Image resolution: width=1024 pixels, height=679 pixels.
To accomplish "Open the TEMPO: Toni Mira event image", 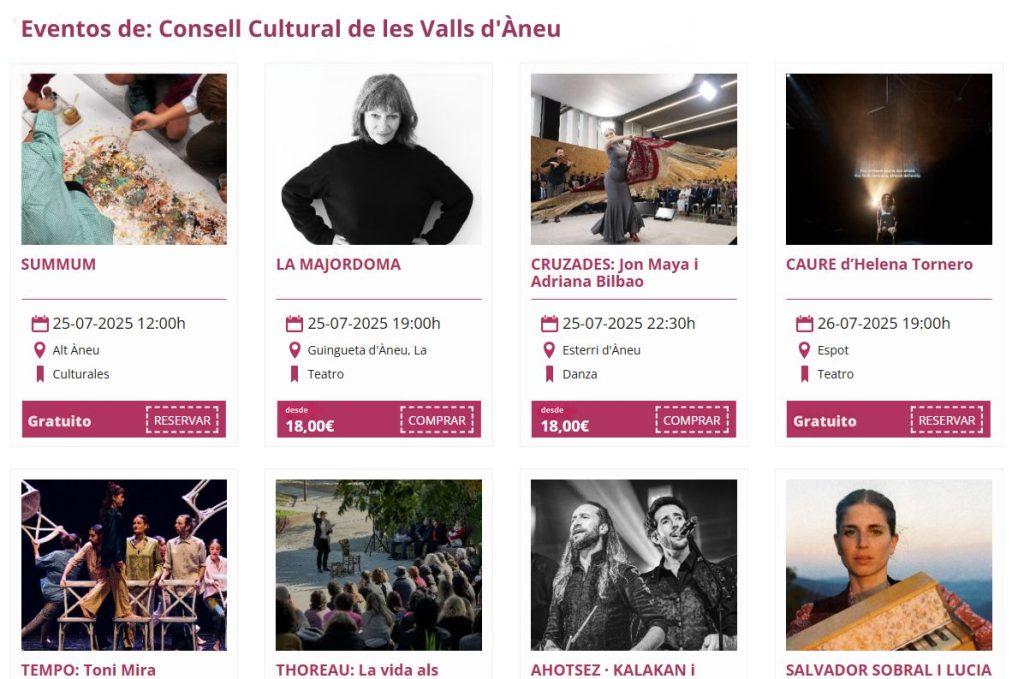I will [124, 565].
